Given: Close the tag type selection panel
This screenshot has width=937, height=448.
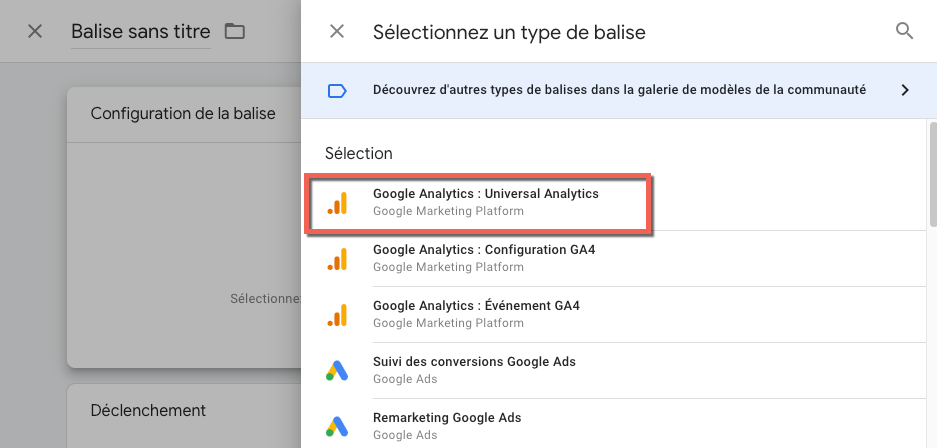Looking at the screenshot, I should click(x=337, y=31).
